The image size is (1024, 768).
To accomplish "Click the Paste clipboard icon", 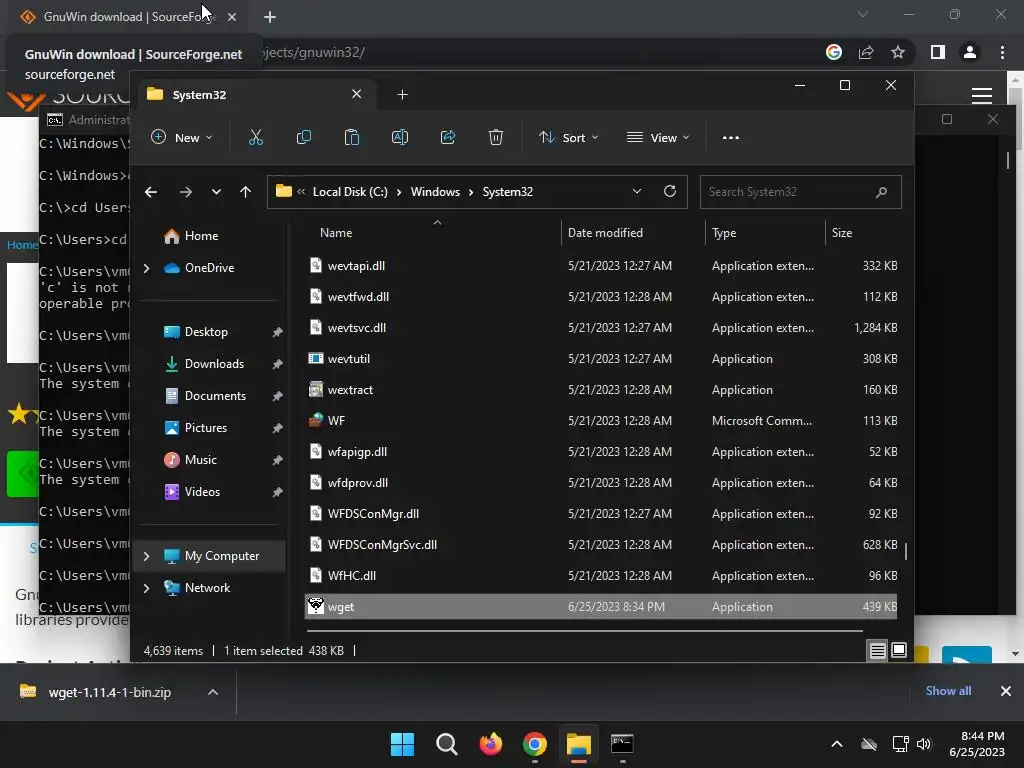I will tap(351, 137).
